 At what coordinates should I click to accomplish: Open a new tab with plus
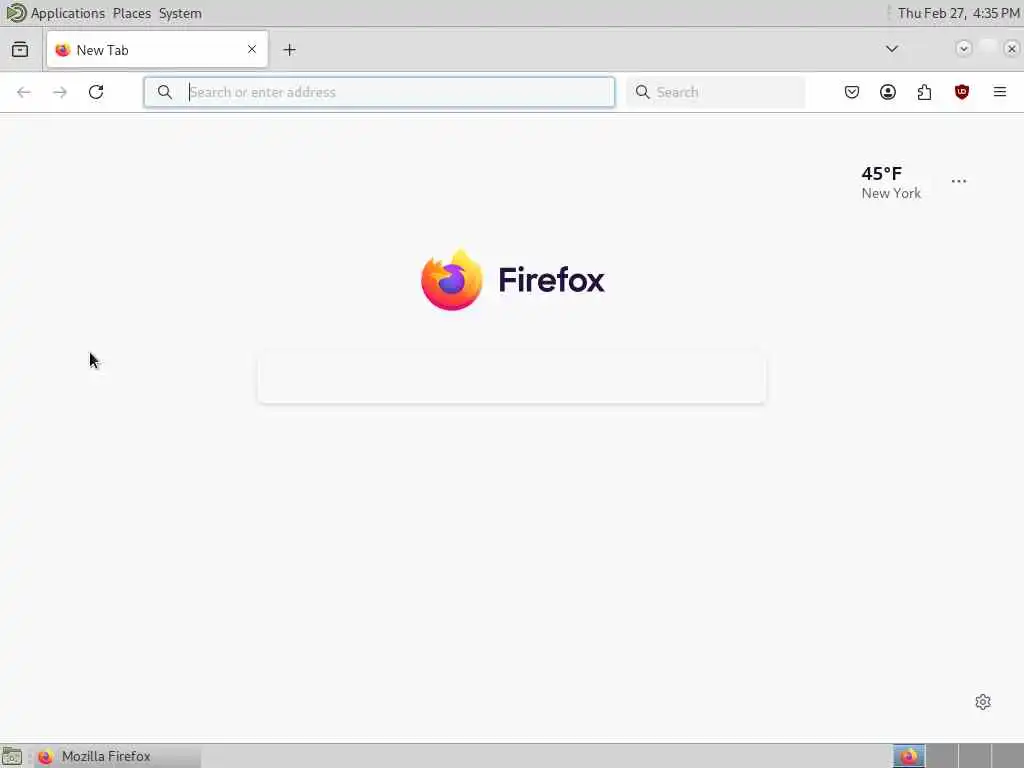point(289,50)
